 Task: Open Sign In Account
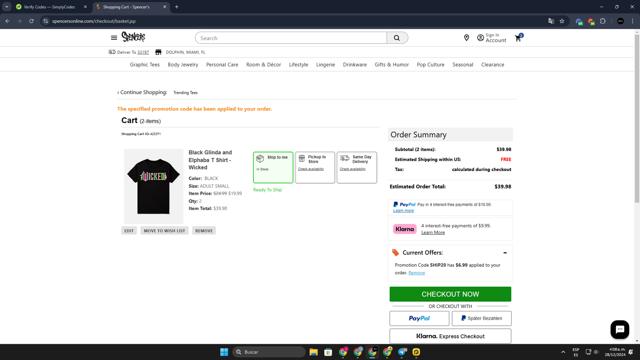(492, 38)
